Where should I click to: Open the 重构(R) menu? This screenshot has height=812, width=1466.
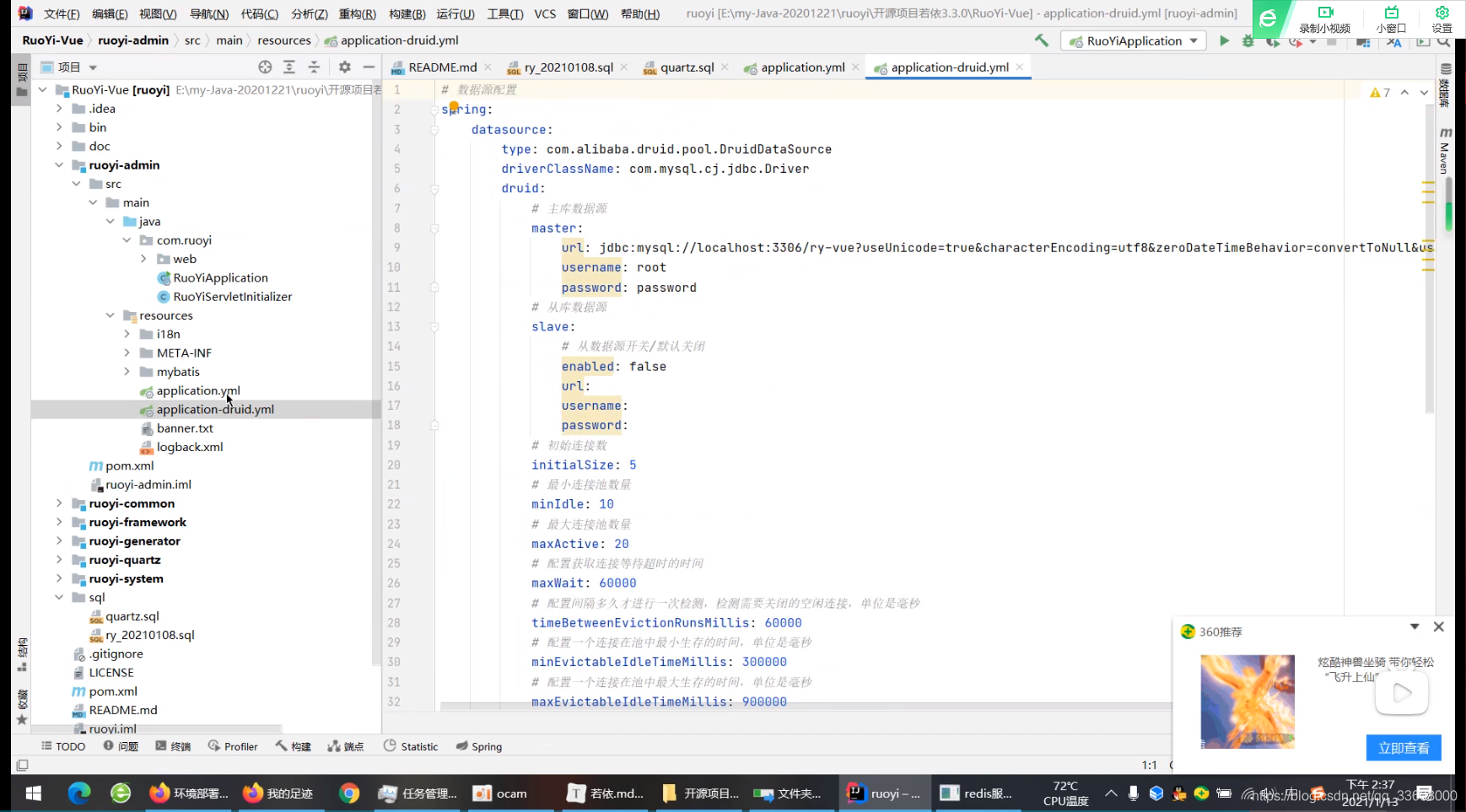tap(357, 13)
